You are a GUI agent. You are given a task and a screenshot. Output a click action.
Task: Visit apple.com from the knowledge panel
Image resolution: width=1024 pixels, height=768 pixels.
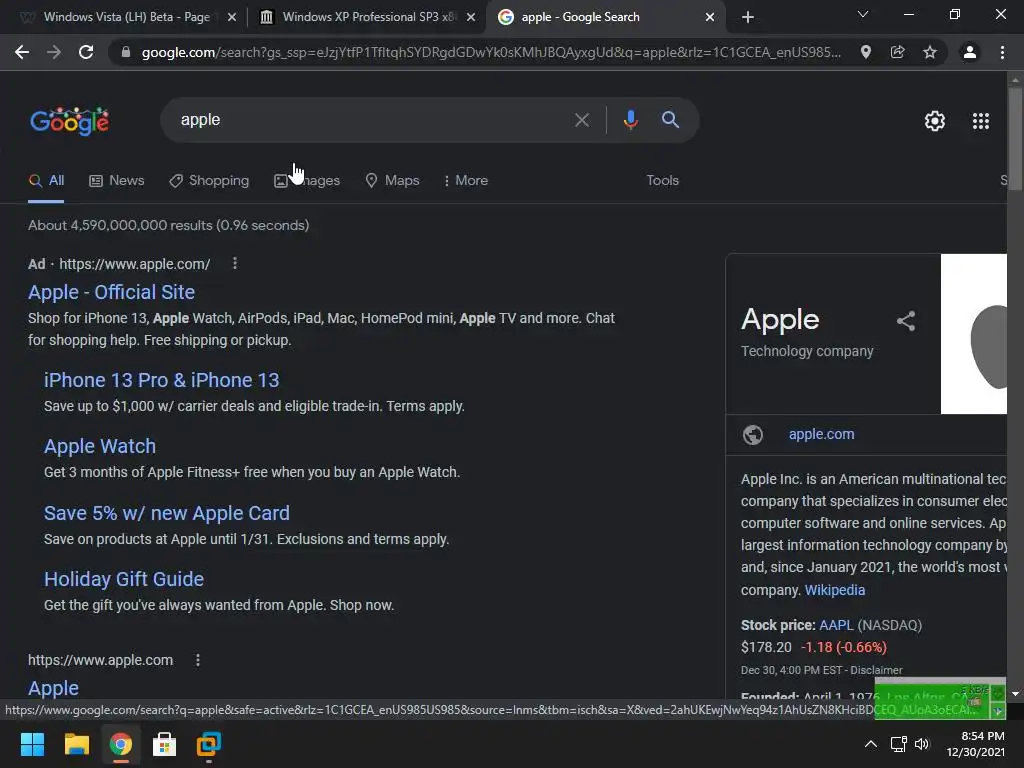click(822, 434)
